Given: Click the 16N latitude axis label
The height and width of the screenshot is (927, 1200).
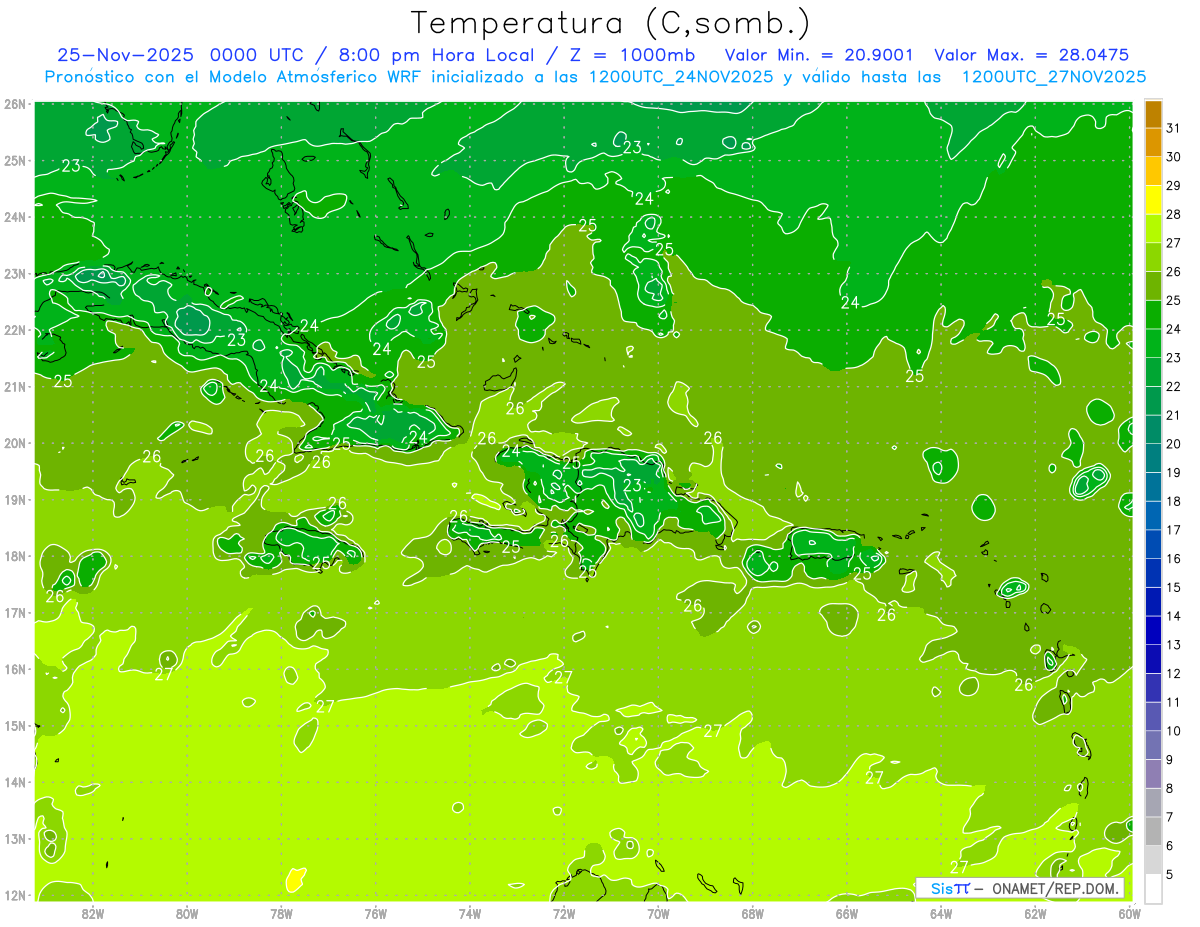Looking at the screenshot, I should 14,669.
